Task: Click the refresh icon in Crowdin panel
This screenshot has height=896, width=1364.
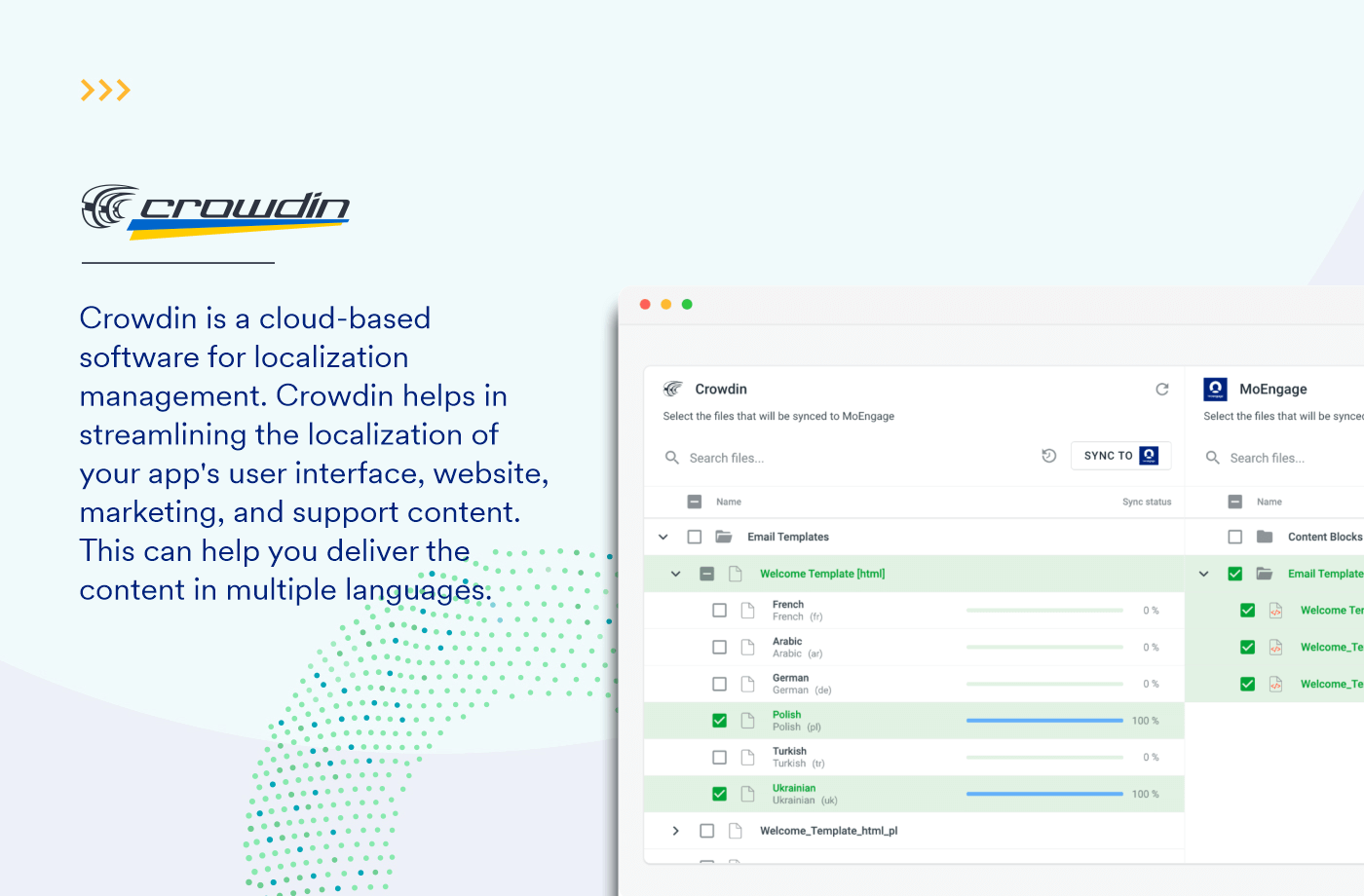Action: (x=1162, y=389)
